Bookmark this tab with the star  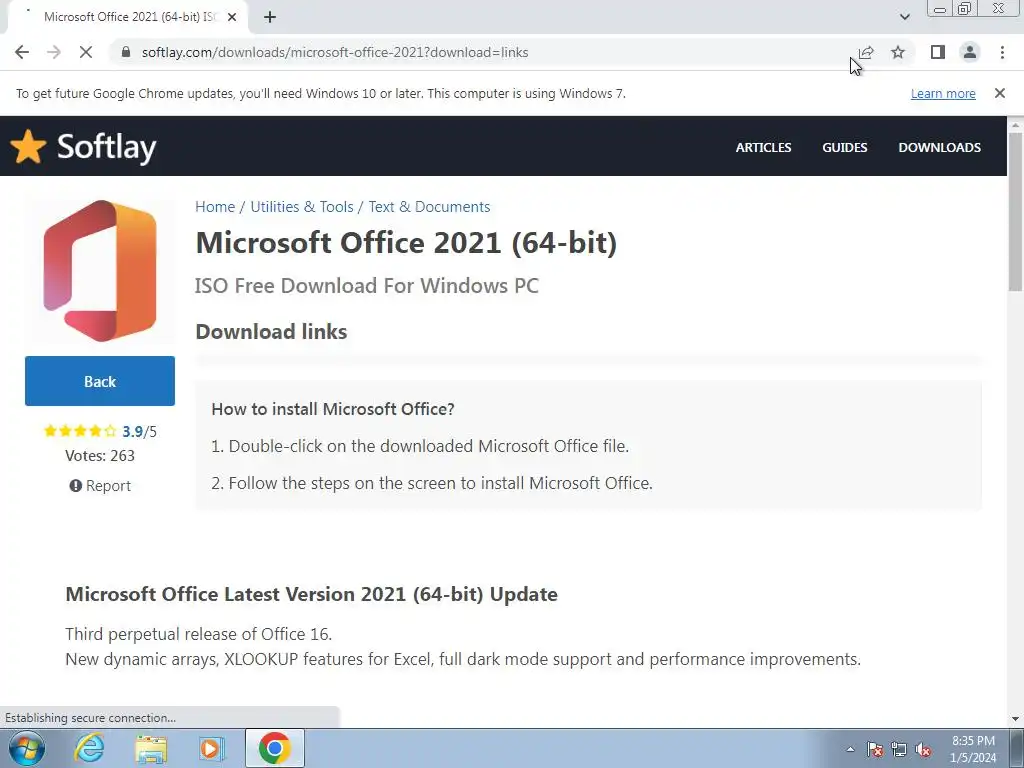coord(898,52)
